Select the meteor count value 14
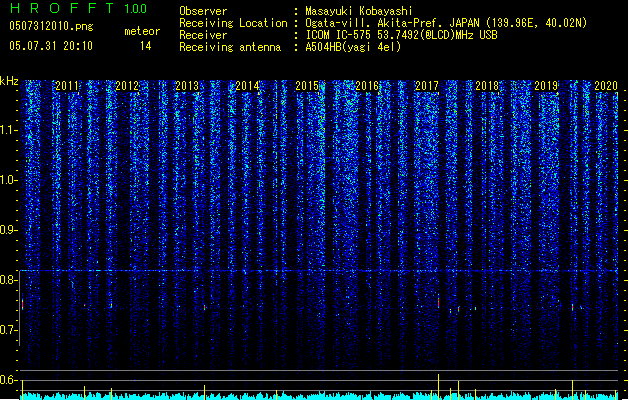Screen dimensions: 629x400 pyautogui.click(x=146, y=46)
